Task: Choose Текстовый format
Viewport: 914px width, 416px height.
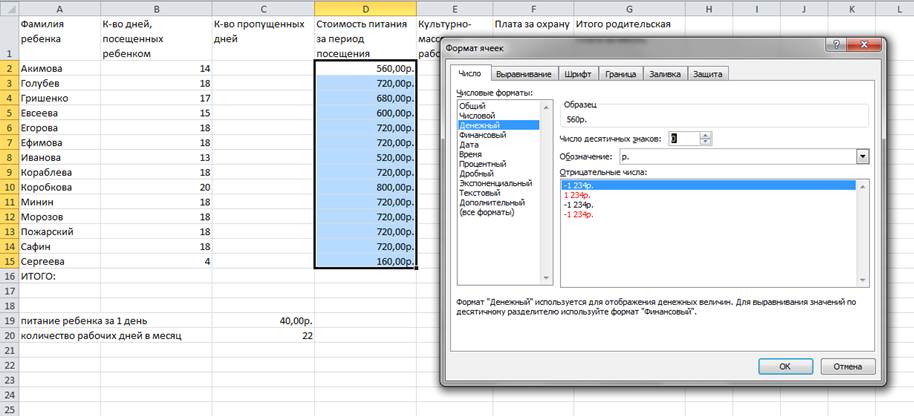Action: tap(499, 193)
